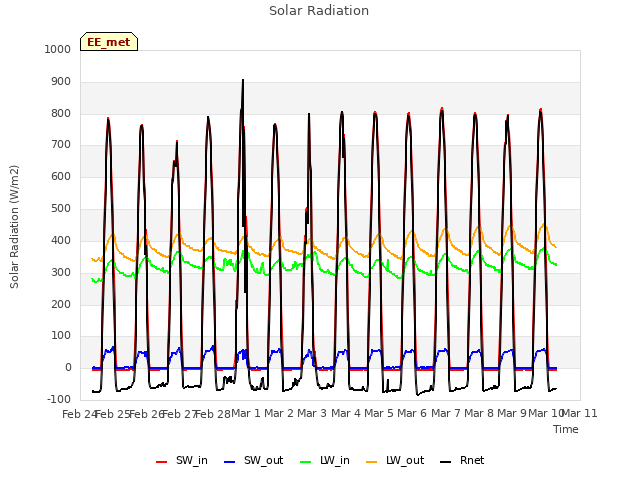Click the 1000 y-axis tick label
This screenshot has width=640, height=480.
58,49
